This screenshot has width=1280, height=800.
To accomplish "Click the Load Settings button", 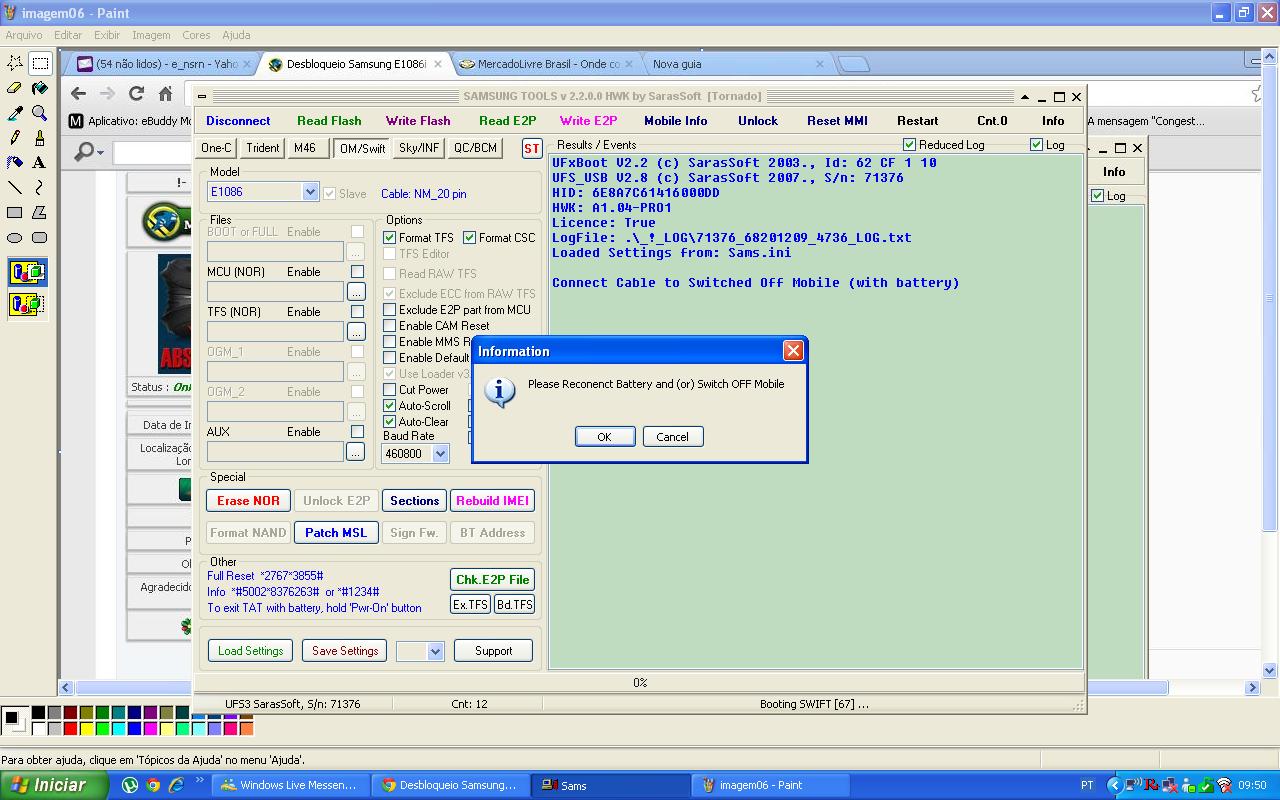I will (250, 651).
